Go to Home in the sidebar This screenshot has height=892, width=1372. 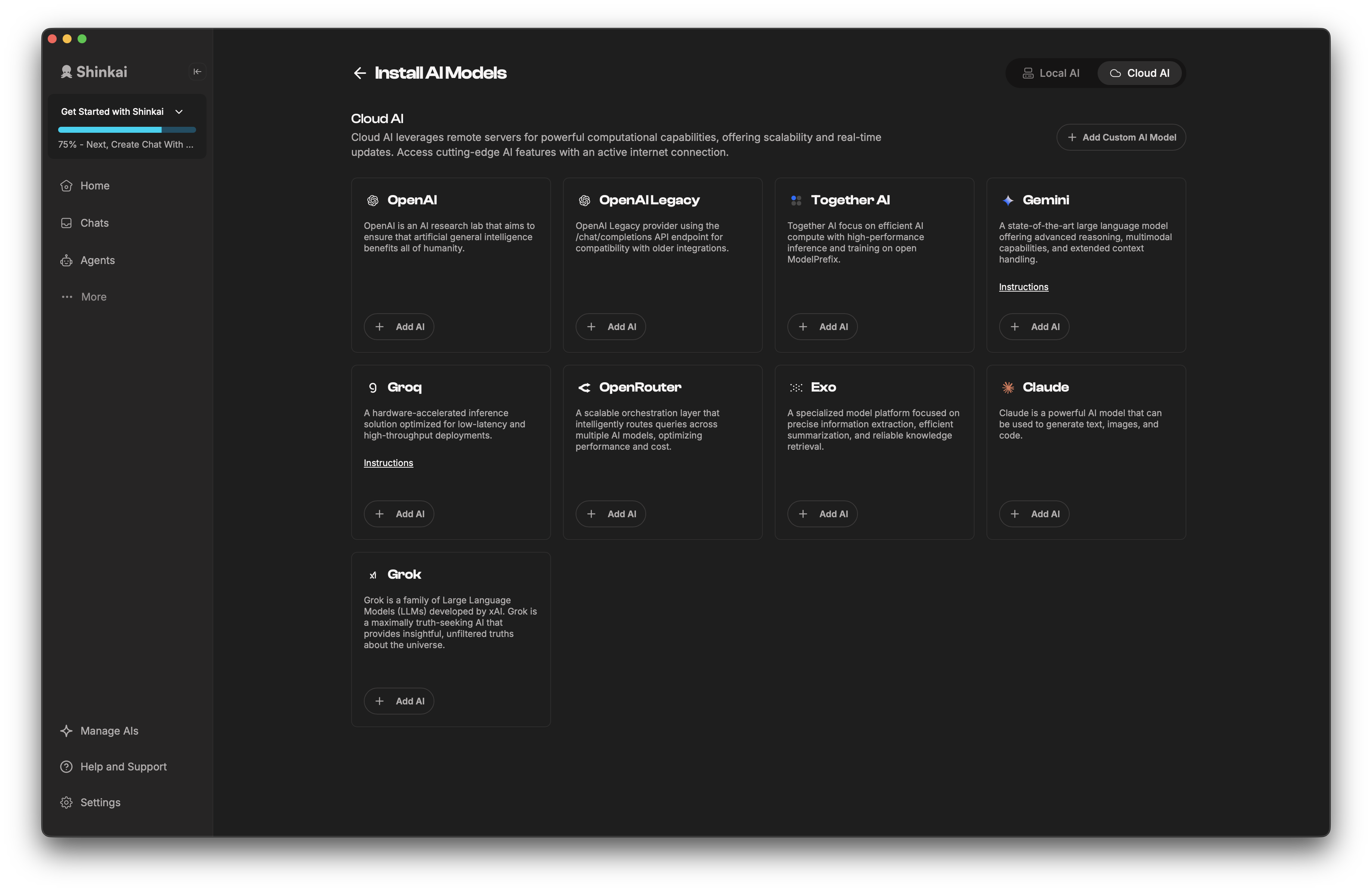pyautogui.click(x=95, y=185)
